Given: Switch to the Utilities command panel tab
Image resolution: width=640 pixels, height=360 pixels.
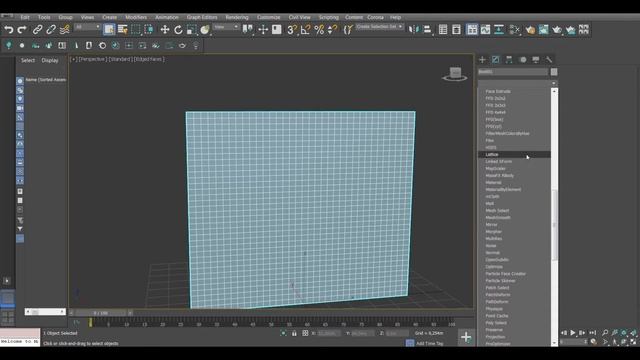Looking at the screenshot, I should (549, 60).
